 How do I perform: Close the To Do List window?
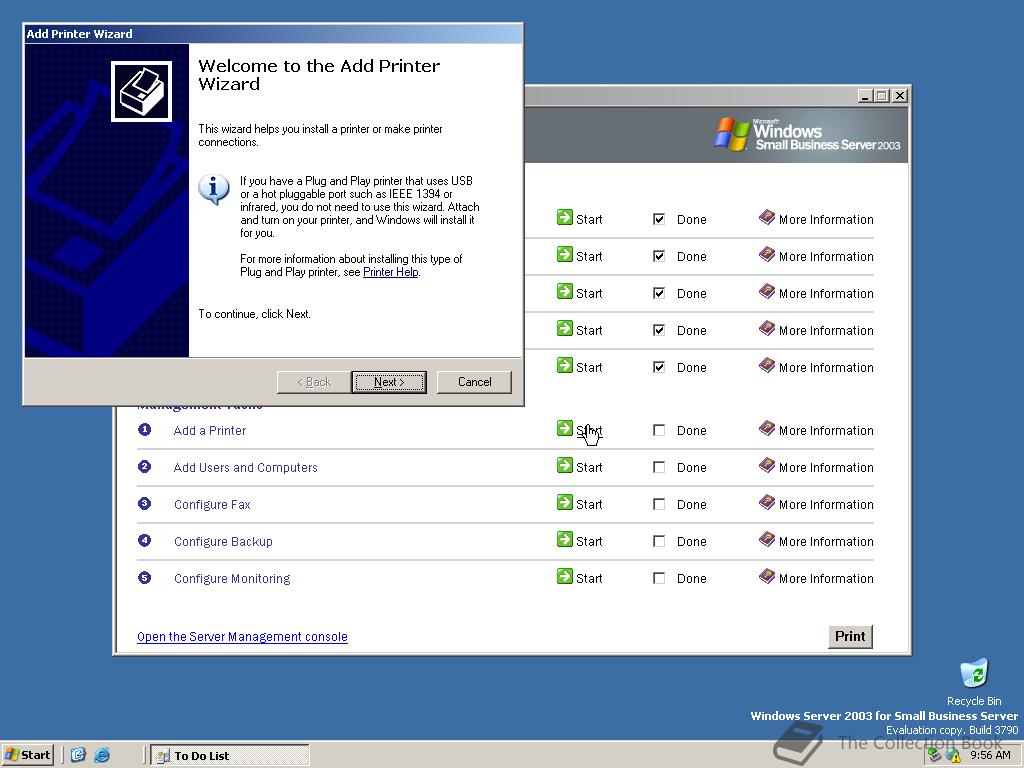[899, 96]
